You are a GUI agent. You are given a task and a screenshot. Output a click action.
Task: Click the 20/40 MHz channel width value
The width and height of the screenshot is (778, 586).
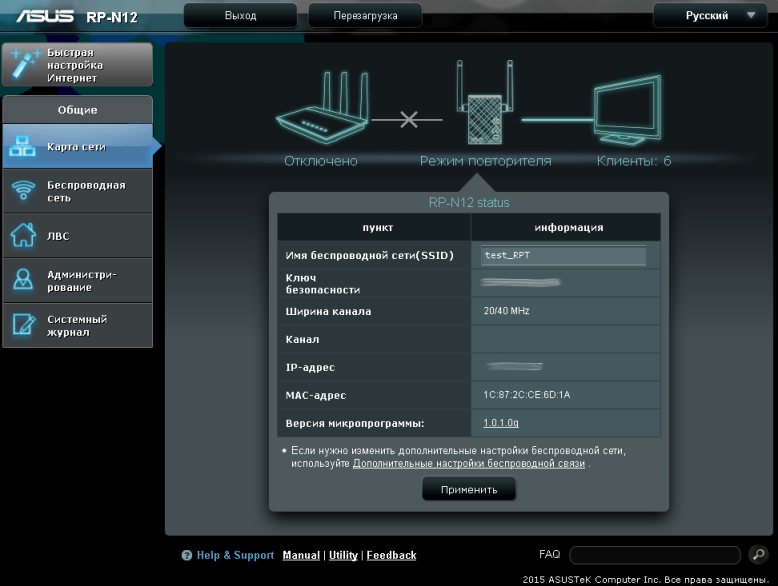506,311
